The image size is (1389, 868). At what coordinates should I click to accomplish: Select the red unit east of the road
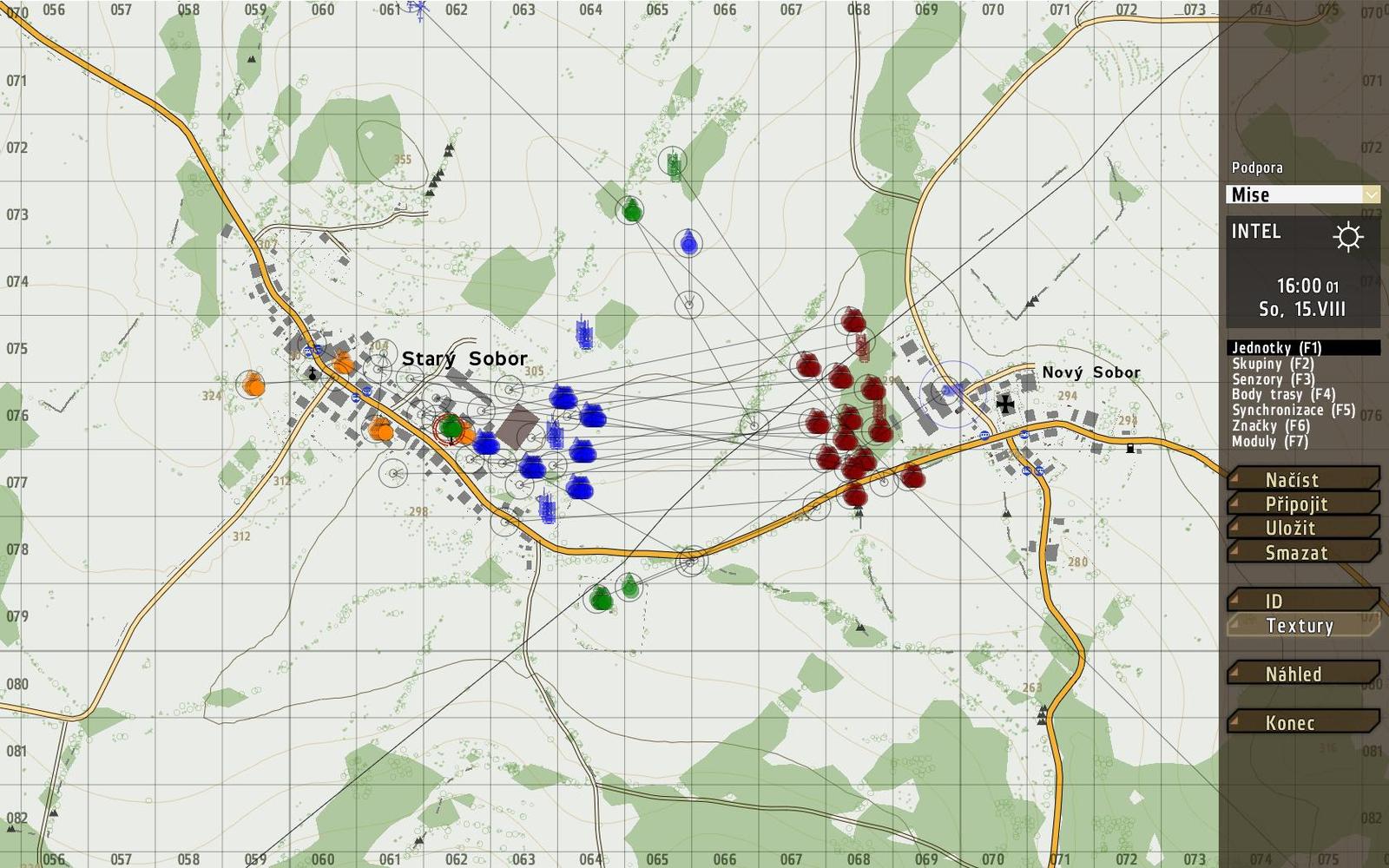(911, 476)
